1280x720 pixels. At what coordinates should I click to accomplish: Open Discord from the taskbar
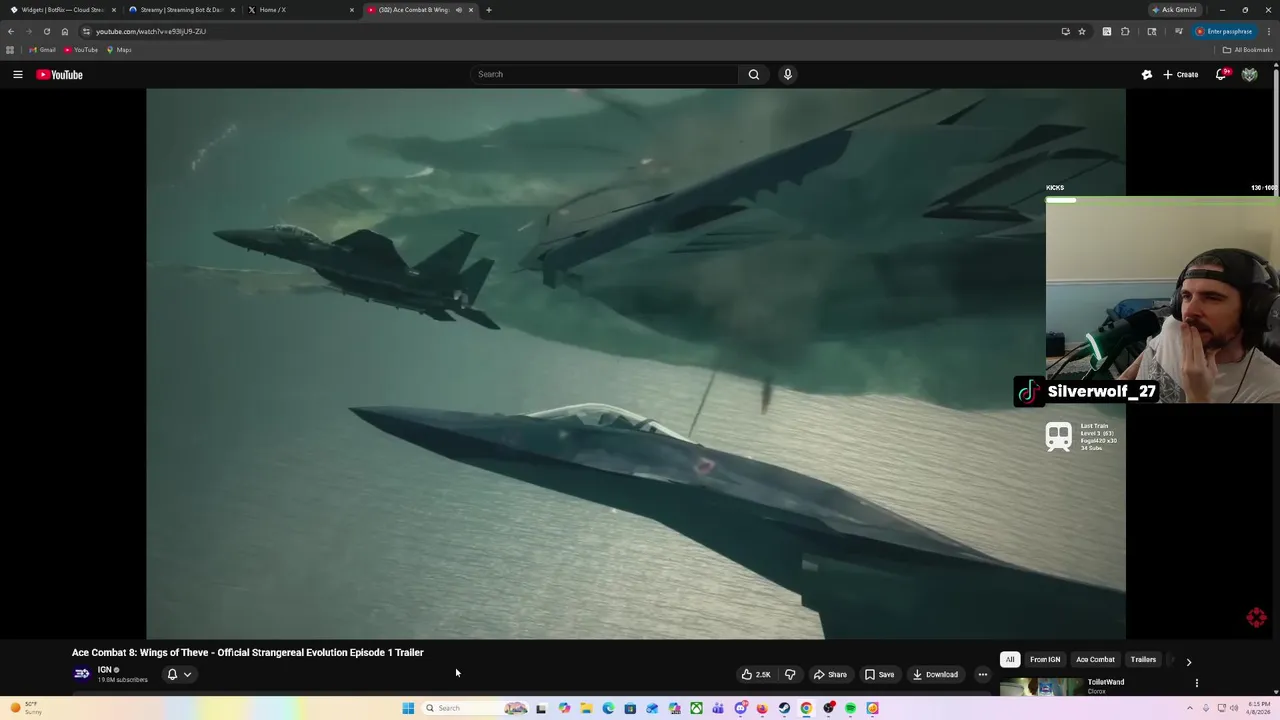741,708
